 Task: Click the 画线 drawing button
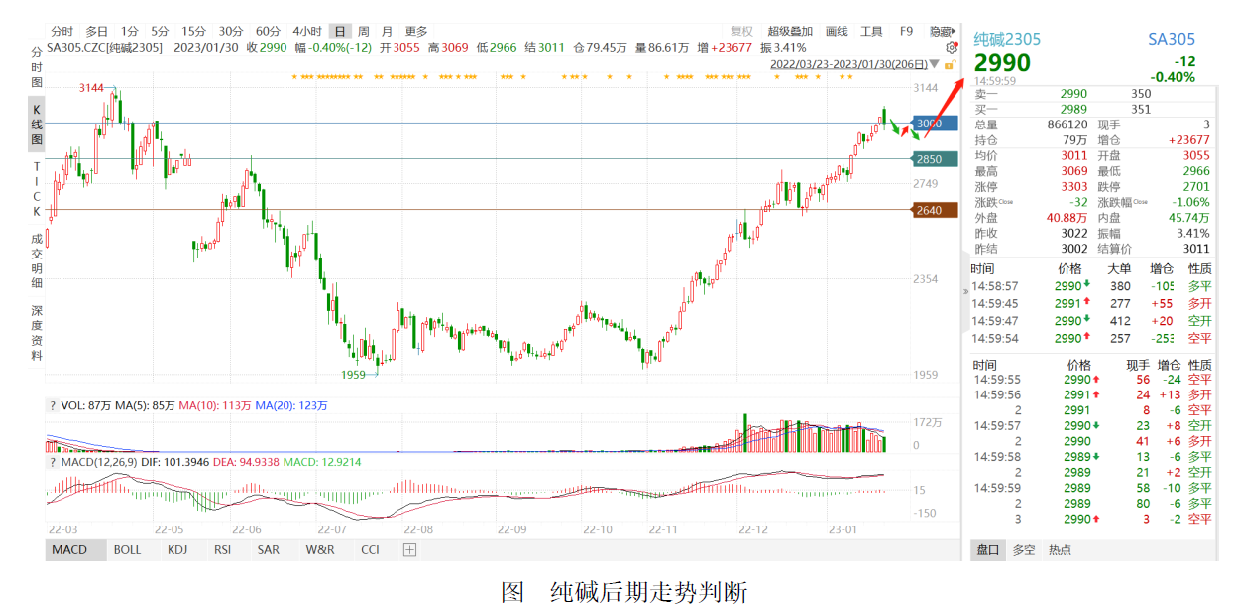point(836,31)
